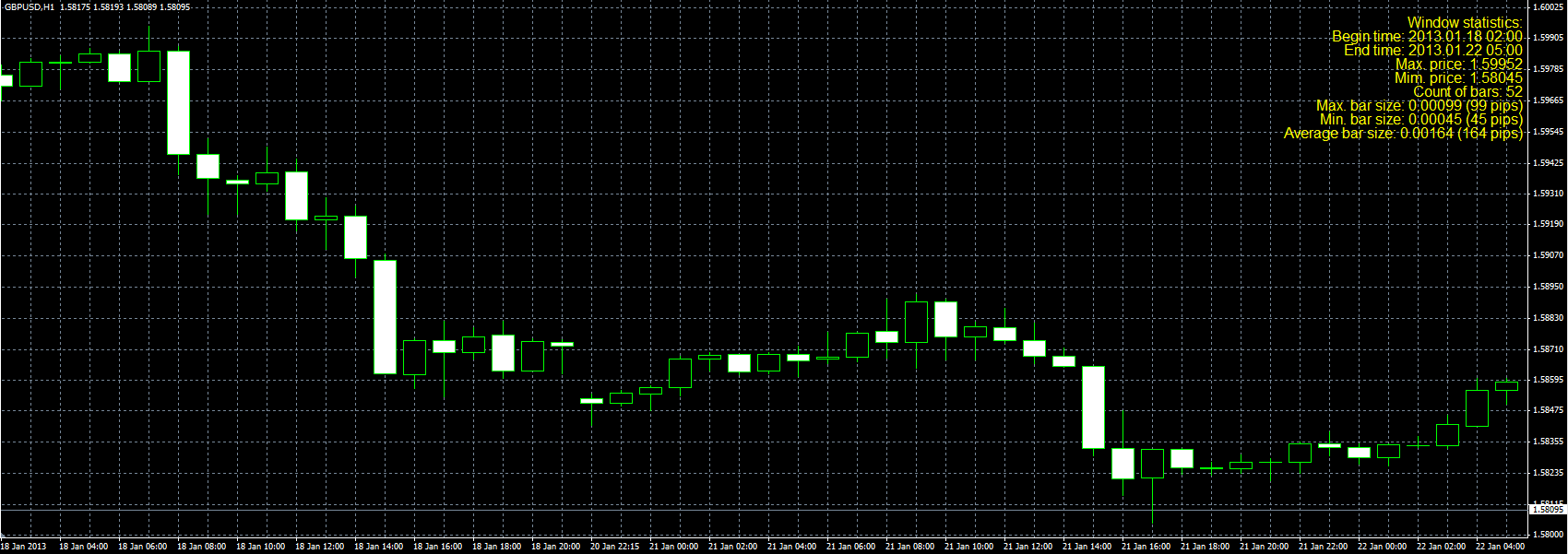The width and height of the screenshot is (1568, 554).
Task: Click price scale label 1.59310
Action: (x=1549, y=193)
